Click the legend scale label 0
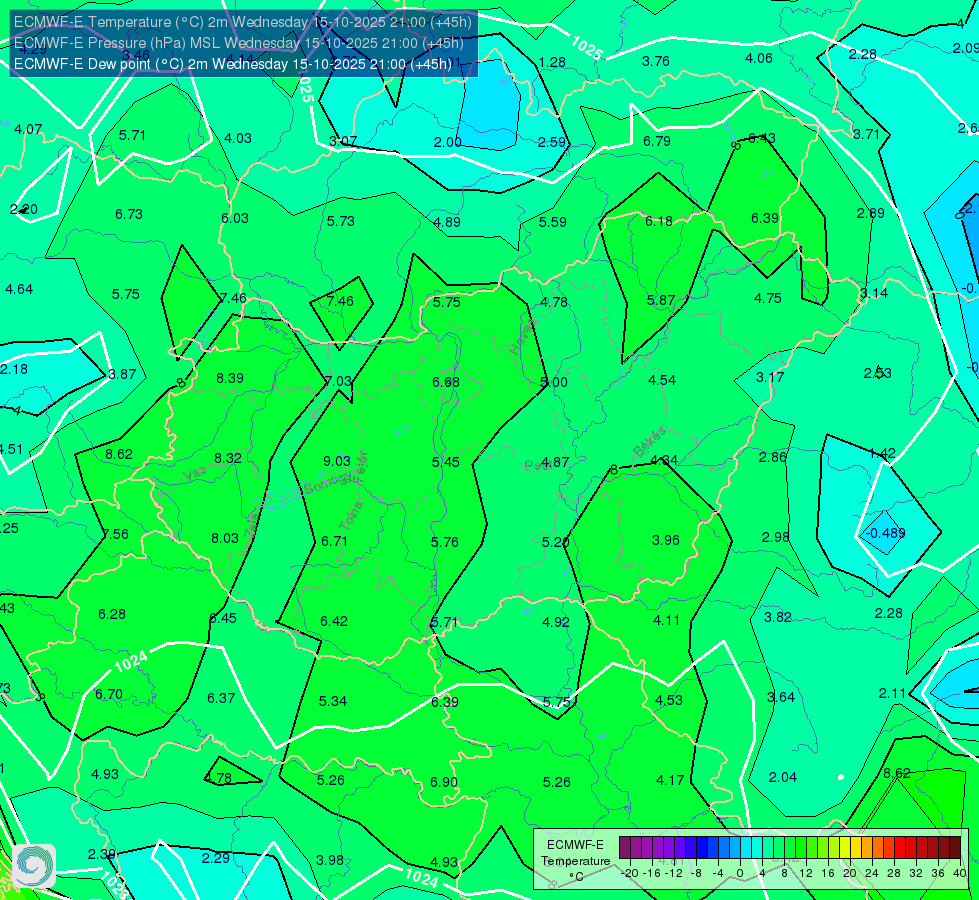 tap(740, 873)
